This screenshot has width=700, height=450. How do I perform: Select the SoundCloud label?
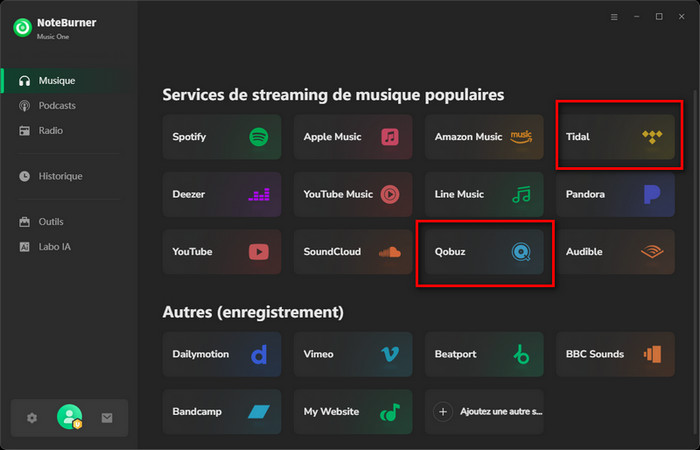[x=332, y=252]
